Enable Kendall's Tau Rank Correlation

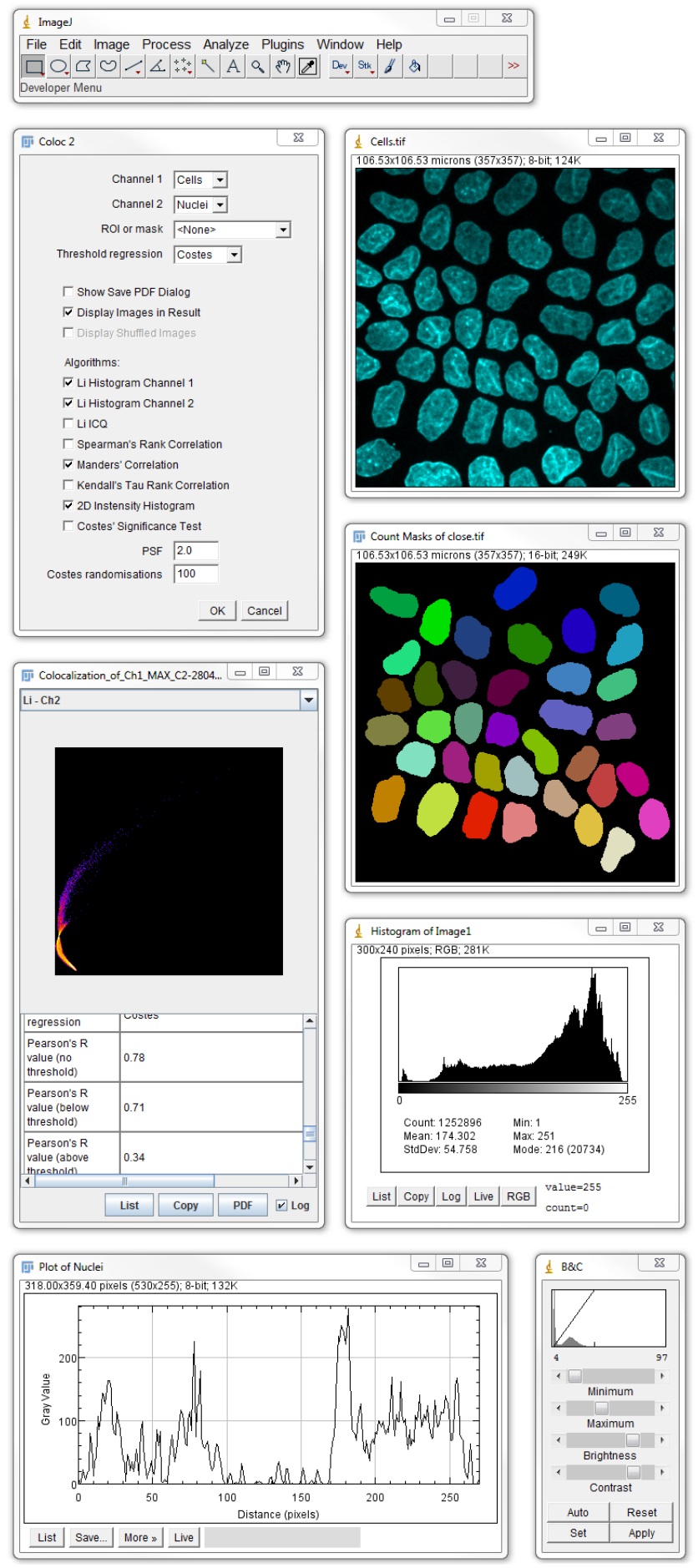coord(68,485)
